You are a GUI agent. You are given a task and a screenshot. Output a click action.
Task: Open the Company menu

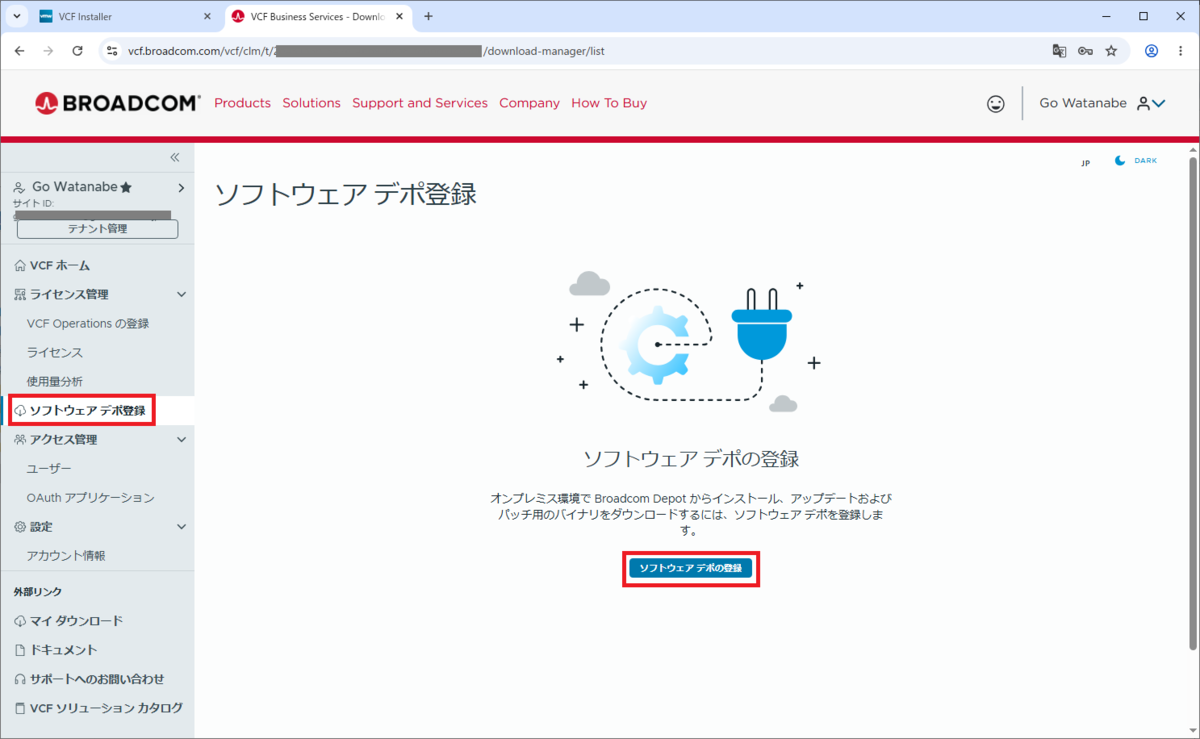(529, 103)
